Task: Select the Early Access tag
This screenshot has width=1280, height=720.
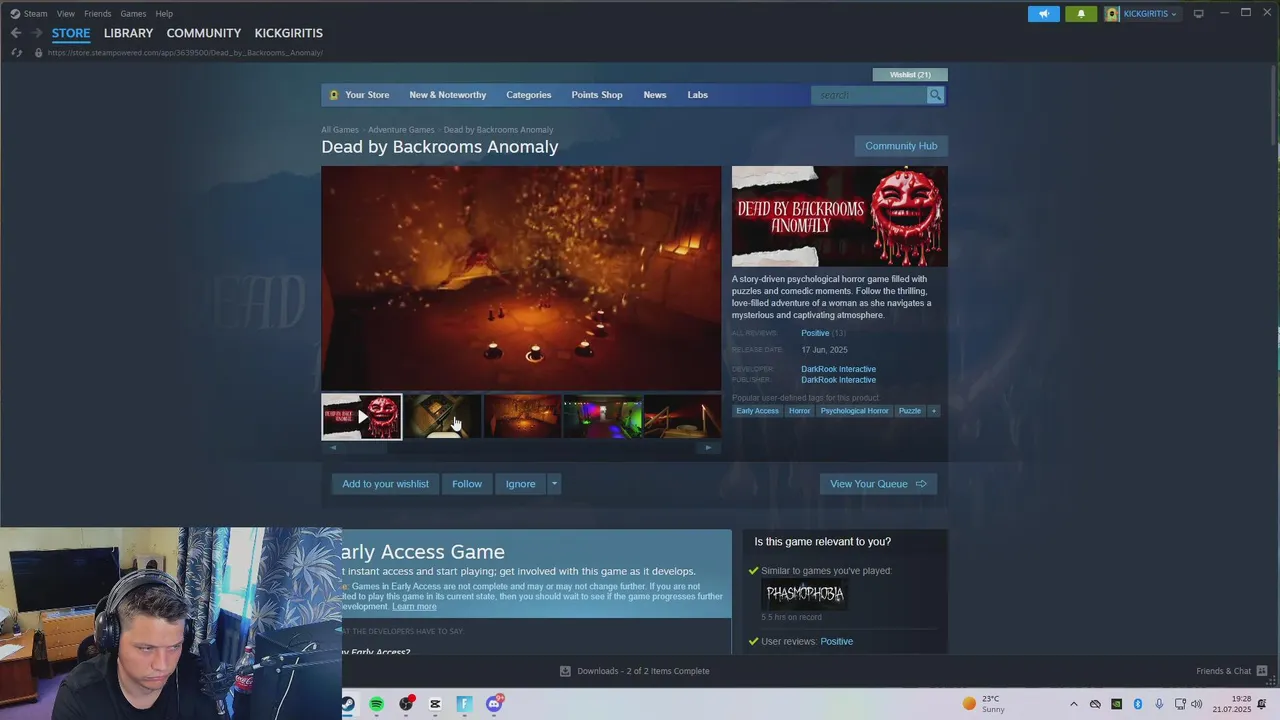Action: tap(757, 411)
